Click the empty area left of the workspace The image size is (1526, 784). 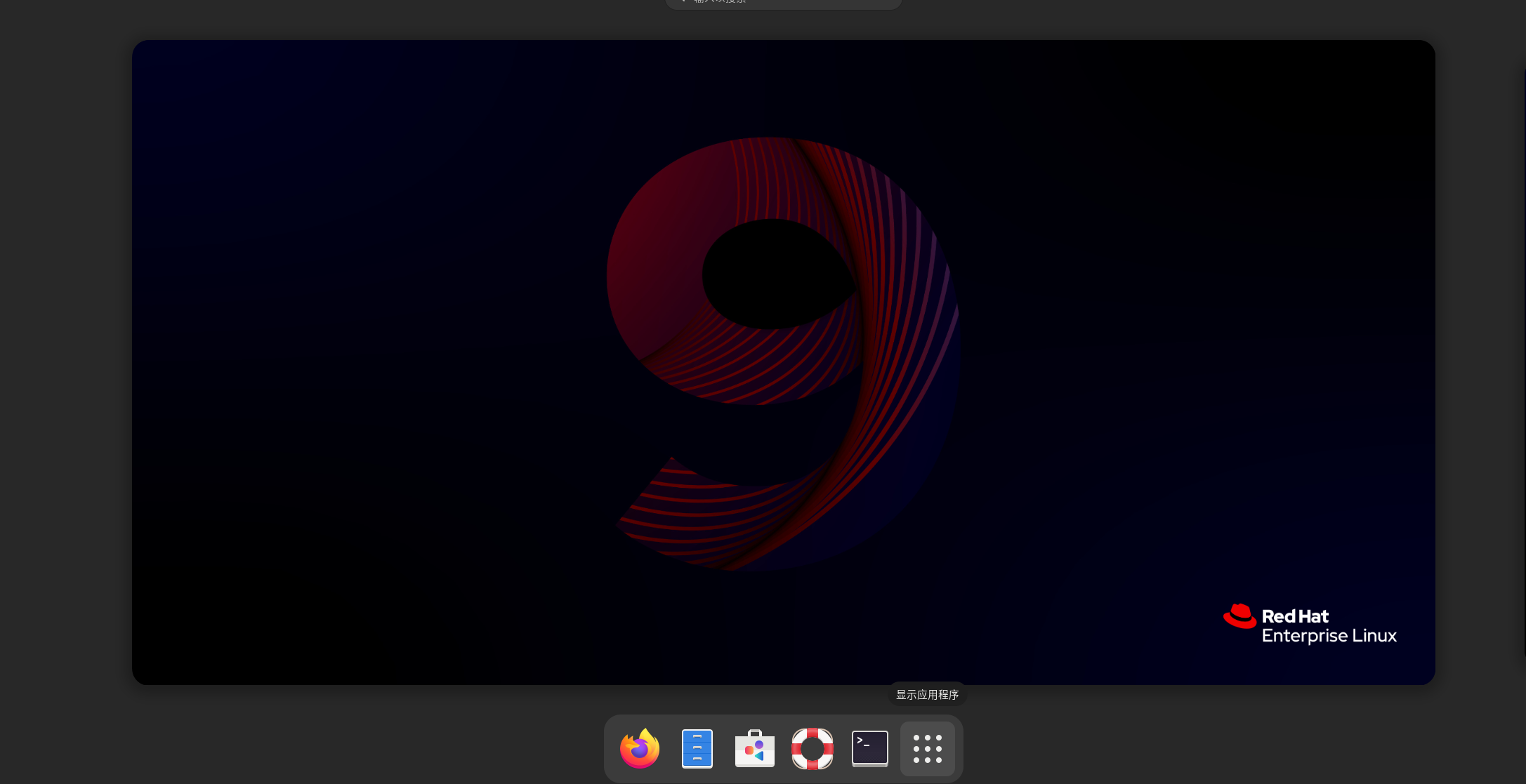point(65,362)
